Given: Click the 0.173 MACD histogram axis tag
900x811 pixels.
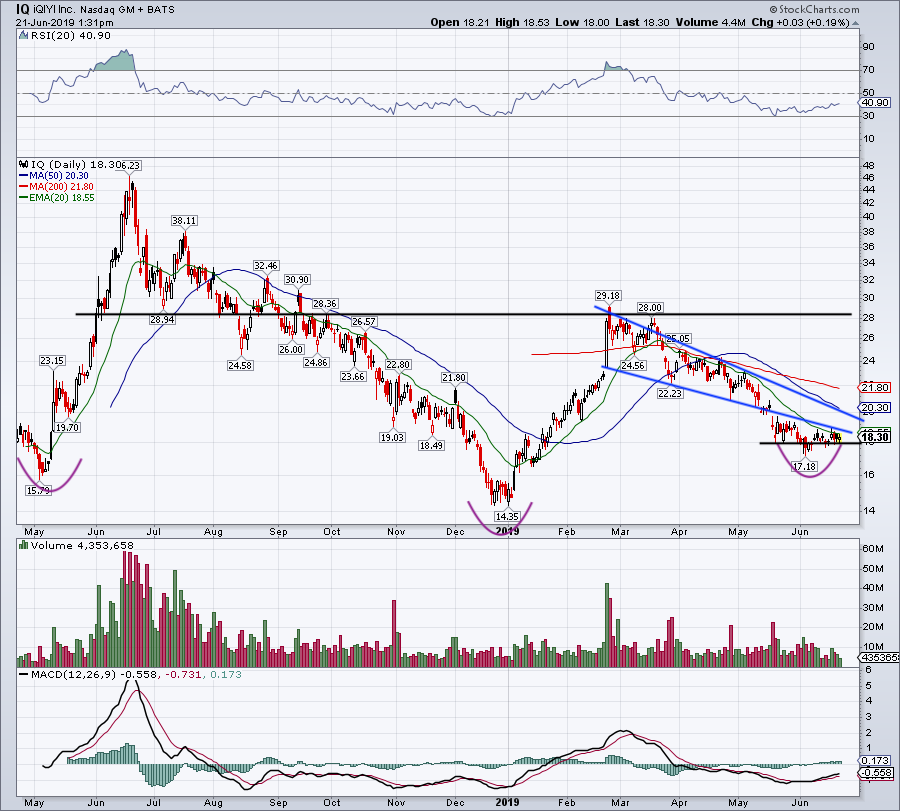Looking at the screenshot, I should coord(876,760).
